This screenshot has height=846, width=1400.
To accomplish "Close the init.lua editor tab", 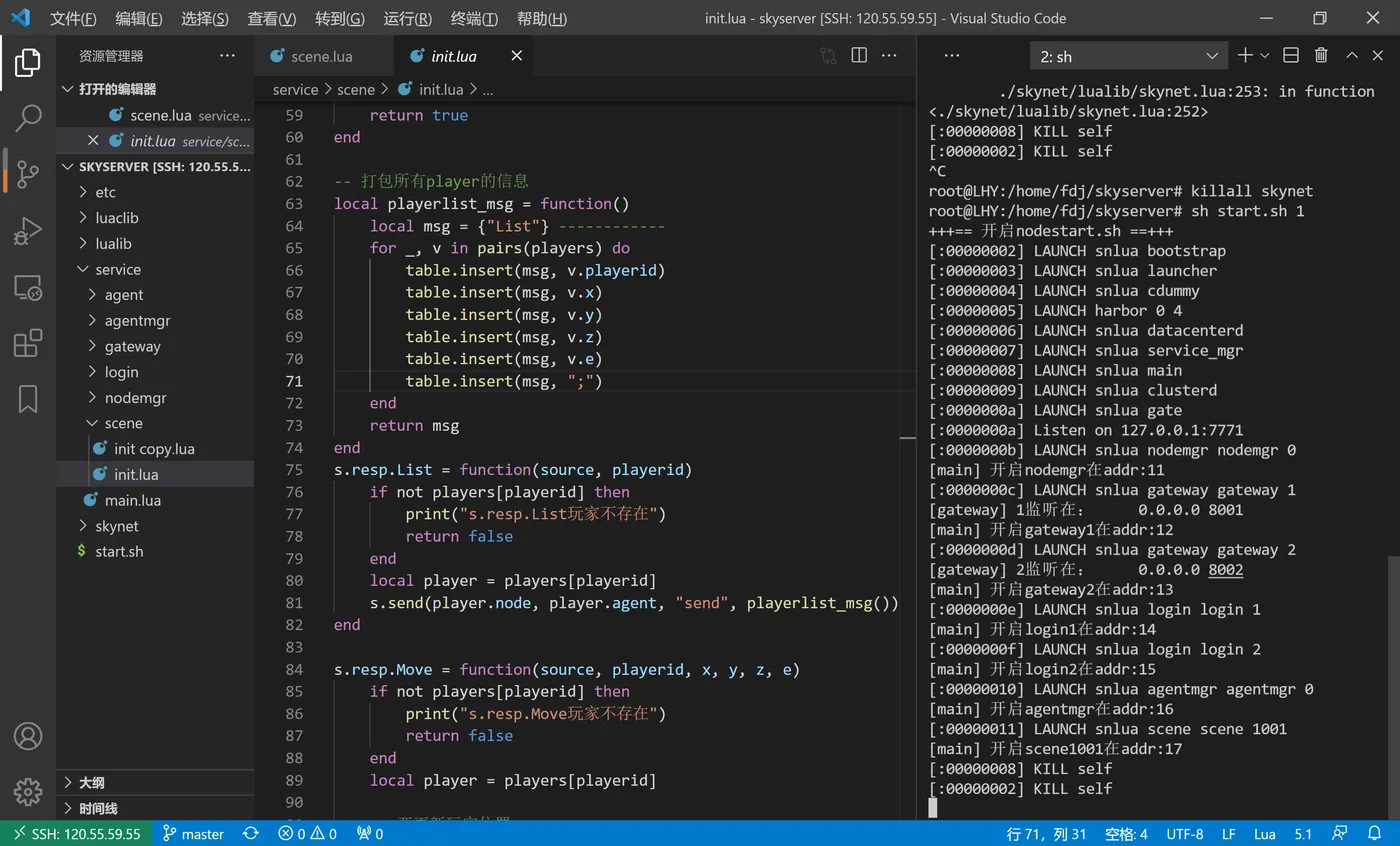I will (x=517, y=56).
